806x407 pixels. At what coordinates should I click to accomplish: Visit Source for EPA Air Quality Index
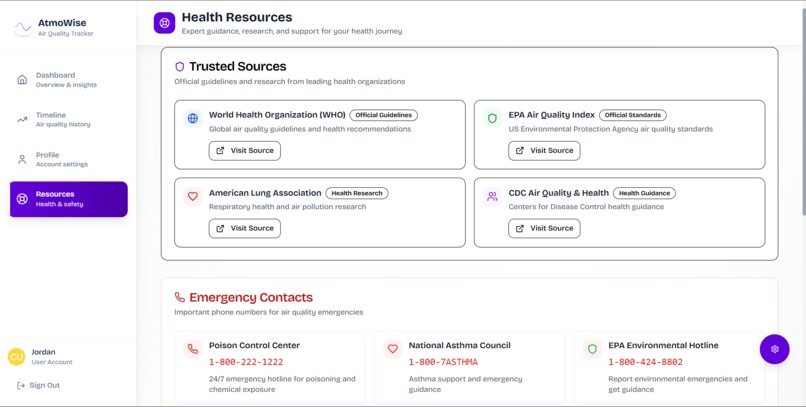(544, 151)
